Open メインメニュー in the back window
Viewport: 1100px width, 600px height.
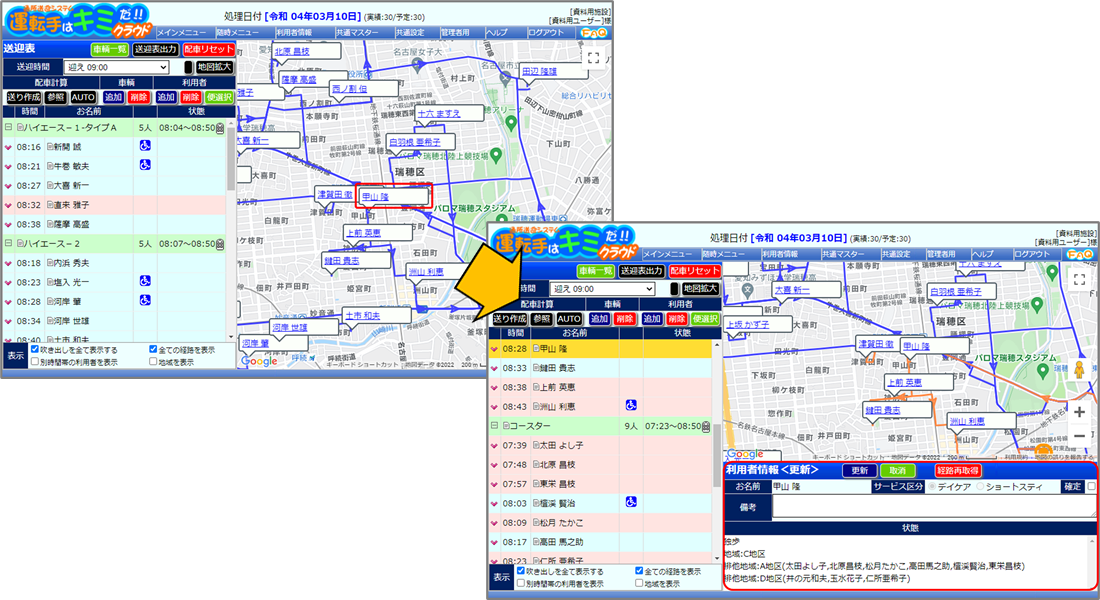[182, 32]
